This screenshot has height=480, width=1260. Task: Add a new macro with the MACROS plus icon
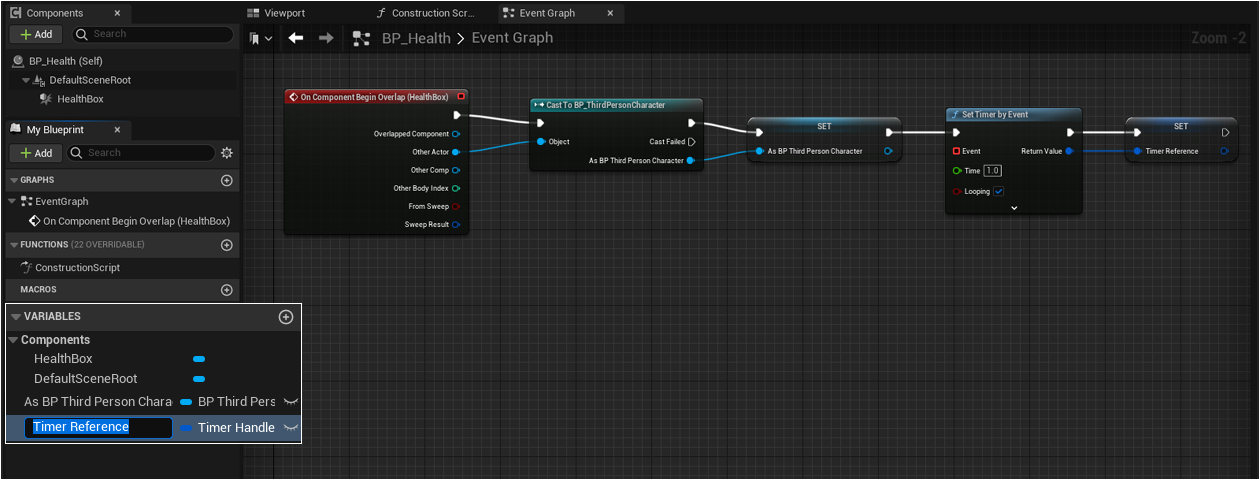tap(227, 290)
